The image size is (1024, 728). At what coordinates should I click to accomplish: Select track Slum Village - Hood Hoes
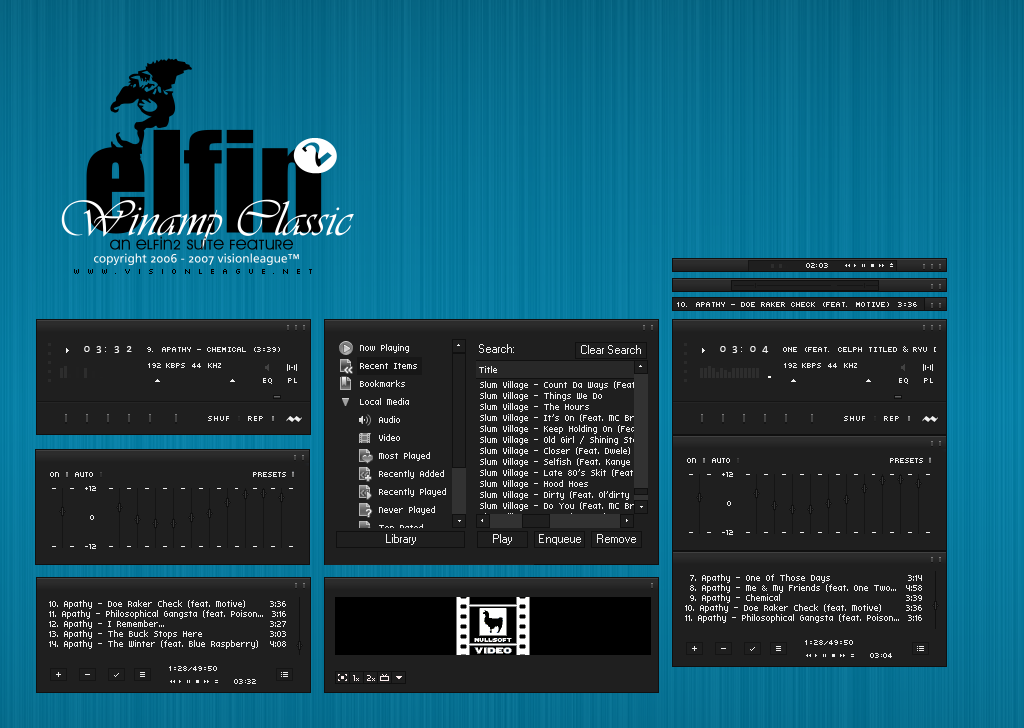click(534, 484)
